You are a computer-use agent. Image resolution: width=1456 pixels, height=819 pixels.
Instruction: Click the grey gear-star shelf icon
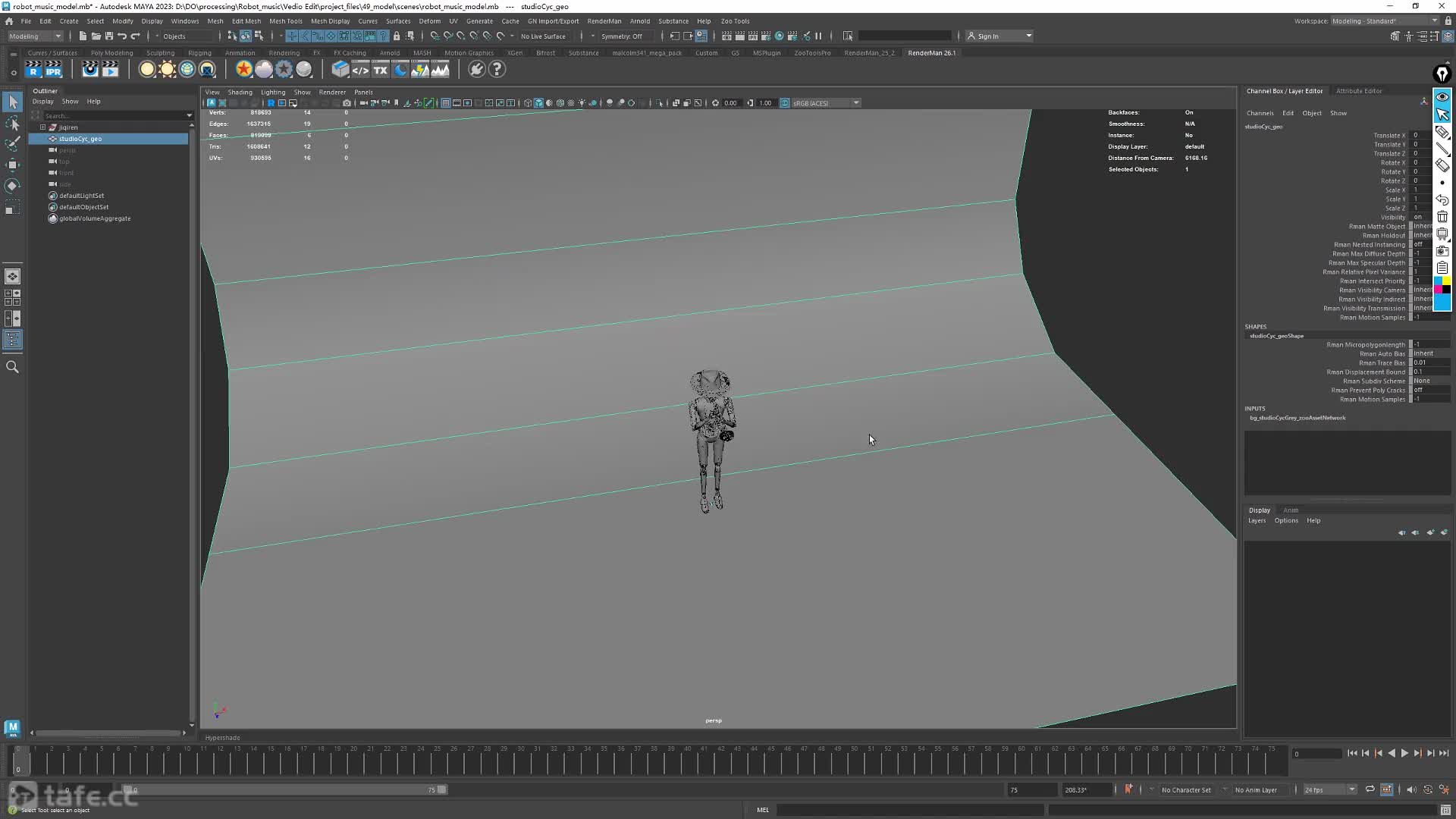click(284, 69)
